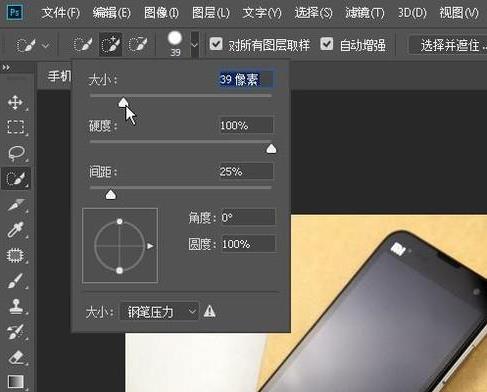This screenshot has width=487, height=392.
Task: Select the New selection quick-select mode
Action: (x=82, y=45)
